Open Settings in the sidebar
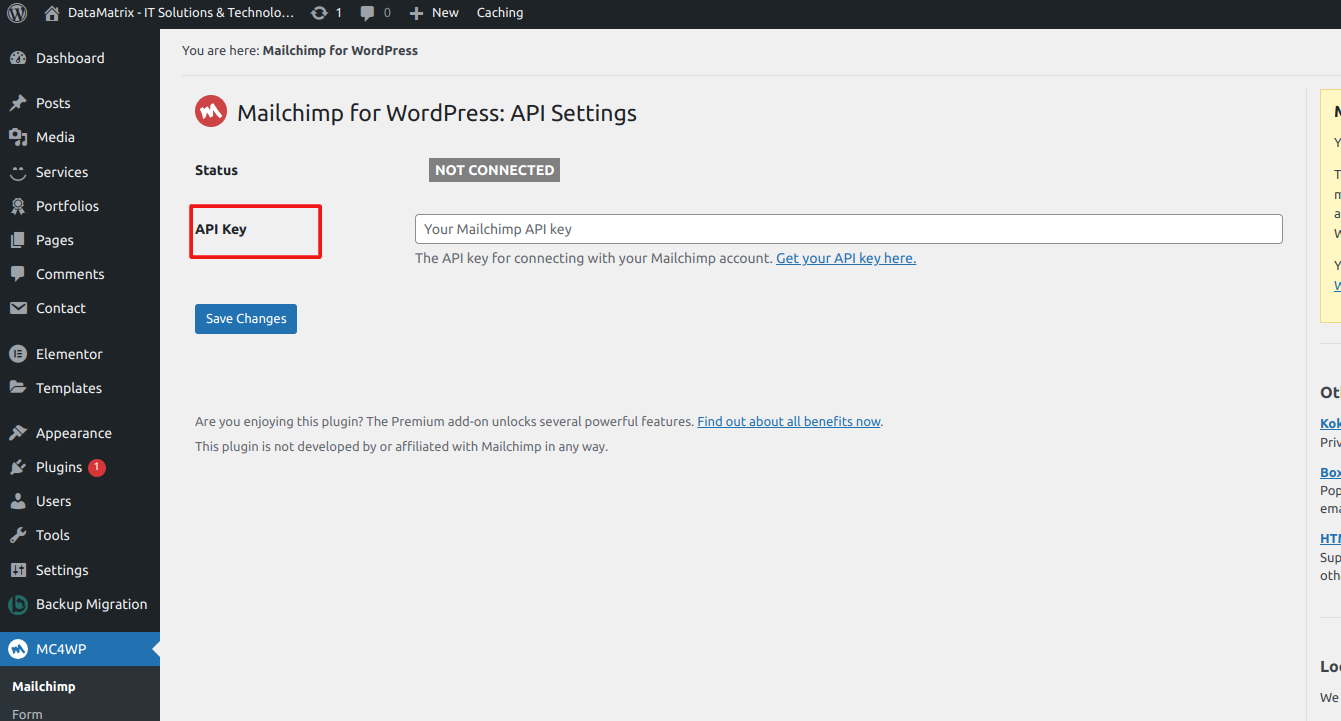 pyautogui.click(x=80, y=570)
